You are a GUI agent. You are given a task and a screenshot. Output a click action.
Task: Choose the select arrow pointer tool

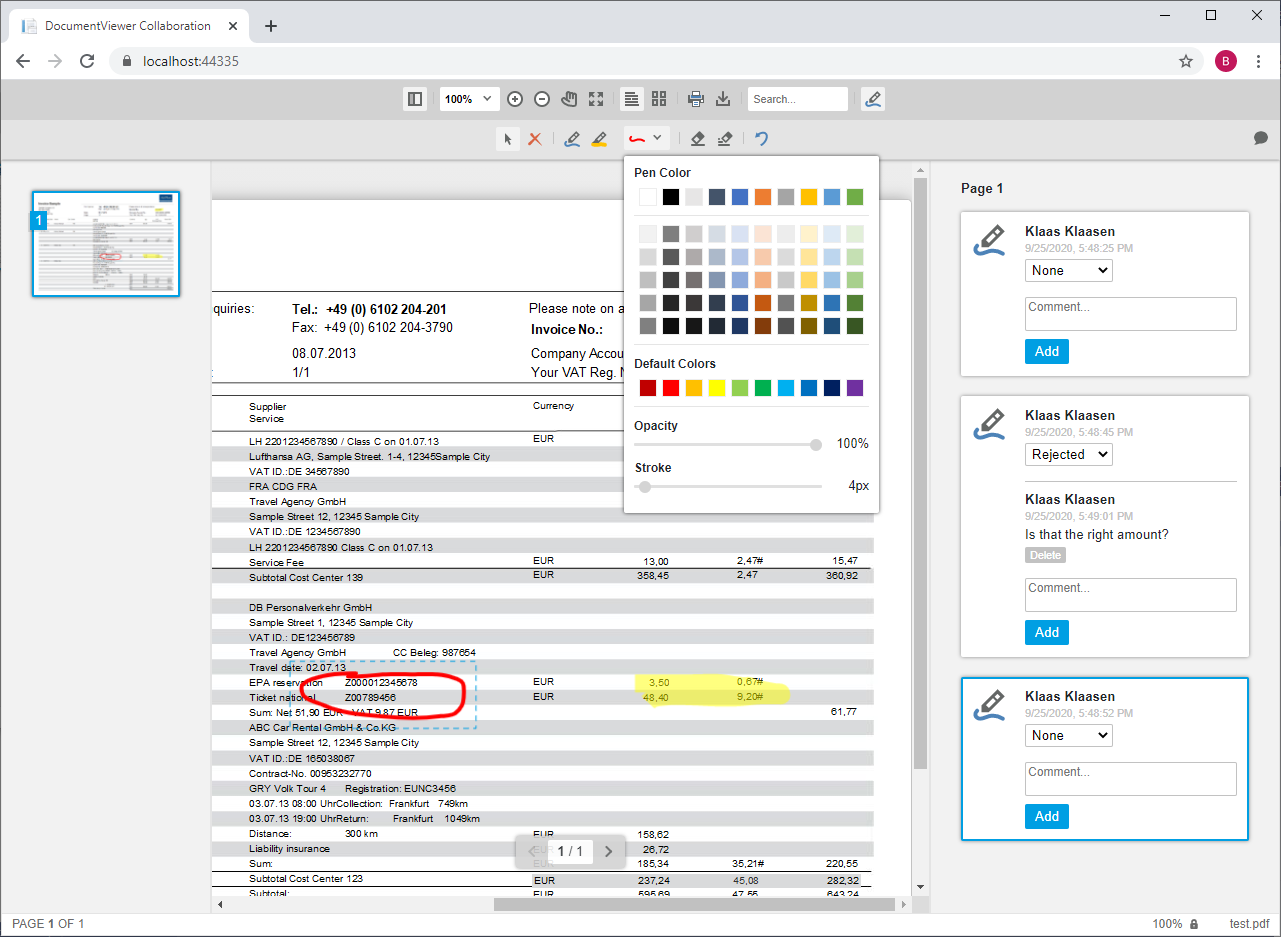pyautogui.click(x=508, y=139)
